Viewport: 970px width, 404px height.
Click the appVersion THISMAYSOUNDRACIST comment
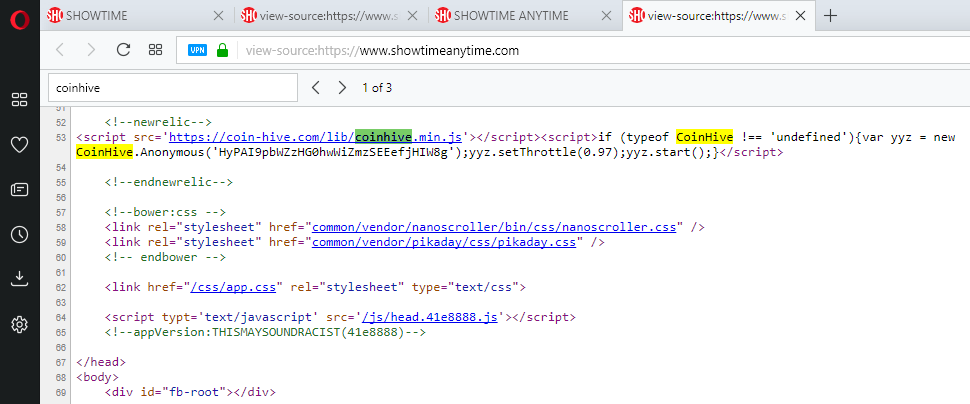pos(266,332)
